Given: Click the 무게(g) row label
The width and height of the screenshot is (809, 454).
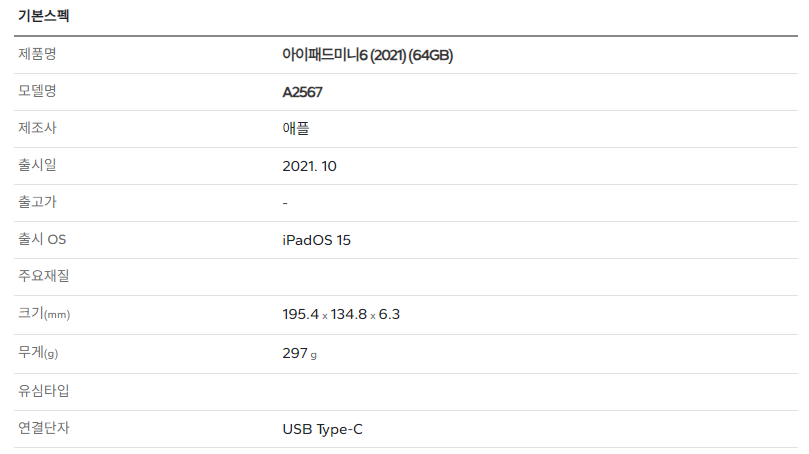Looking at the screenshot, I should tap(38, 352).
